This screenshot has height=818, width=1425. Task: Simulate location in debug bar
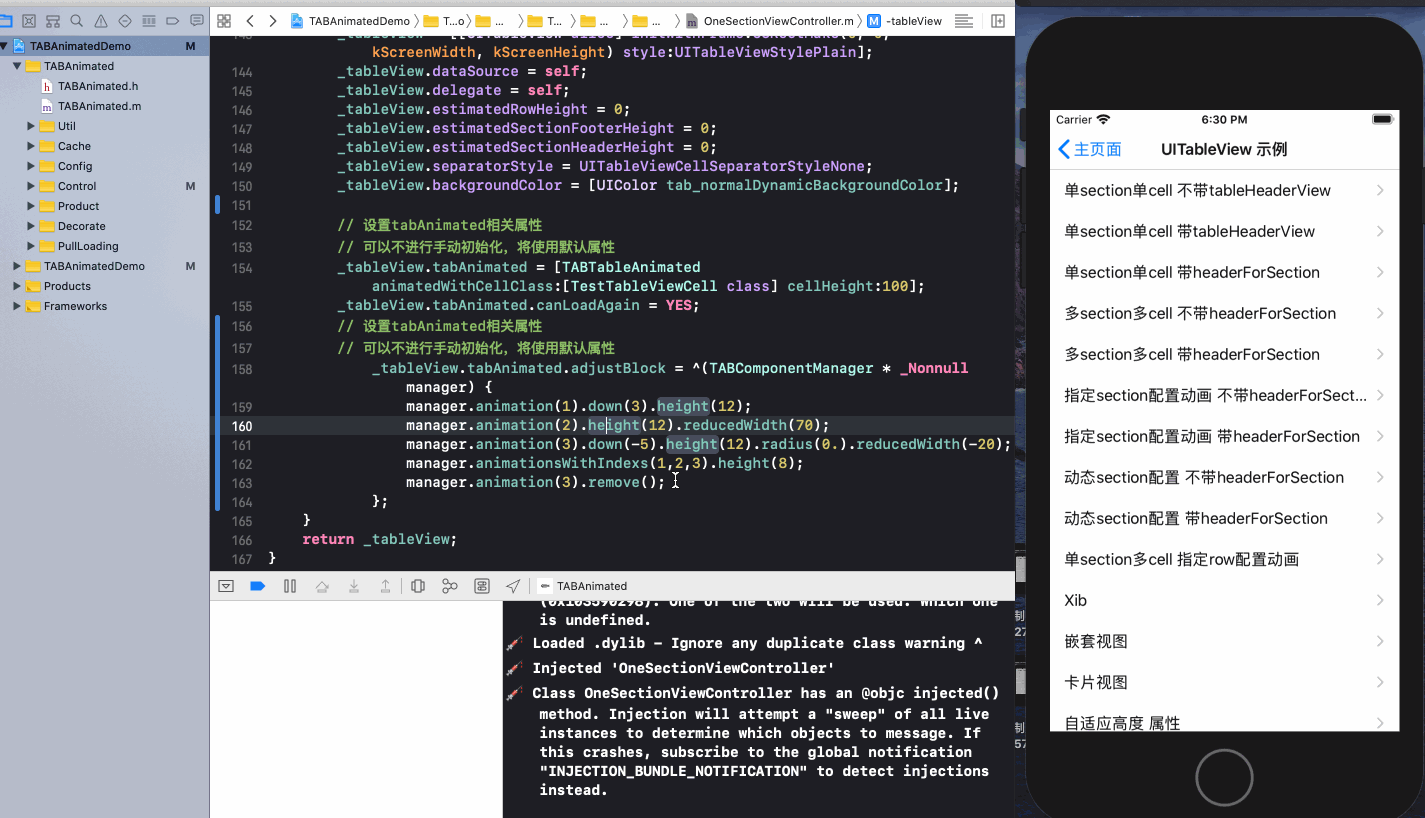click(x=513, y=586)
